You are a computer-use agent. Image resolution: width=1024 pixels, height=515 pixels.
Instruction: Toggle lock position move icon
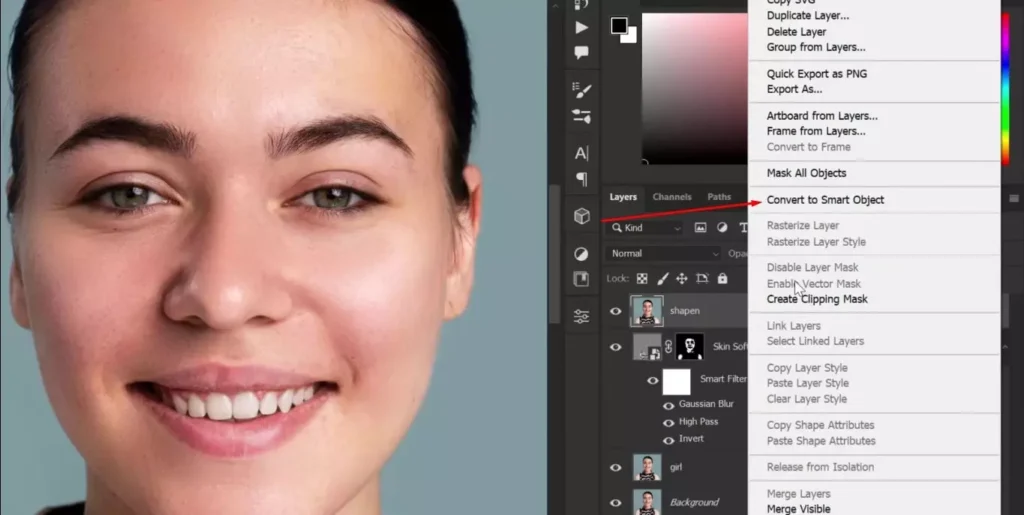pos(682,279)
